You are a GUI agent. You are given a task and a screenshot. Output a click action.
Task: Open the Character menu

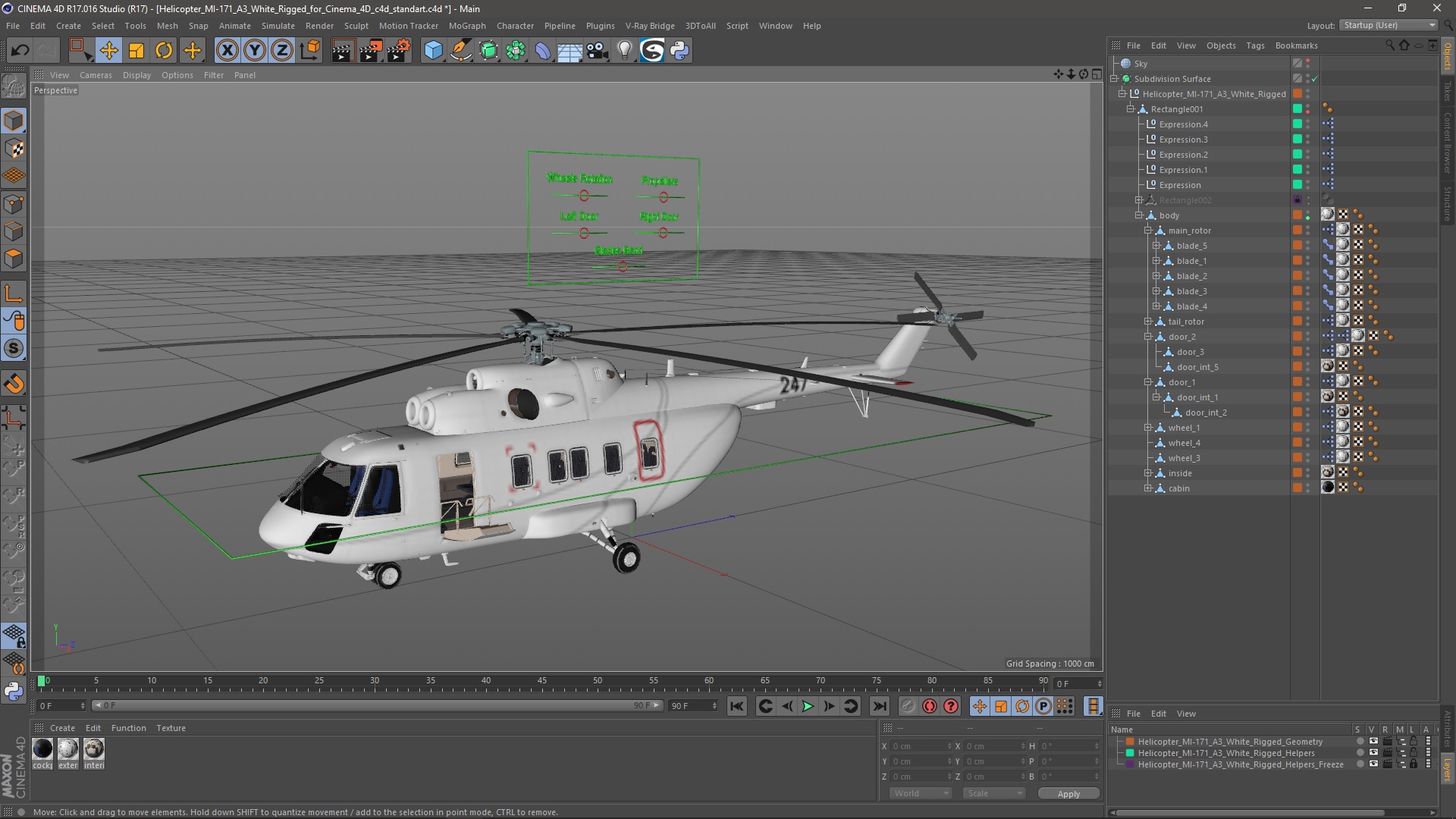point(515,26)
